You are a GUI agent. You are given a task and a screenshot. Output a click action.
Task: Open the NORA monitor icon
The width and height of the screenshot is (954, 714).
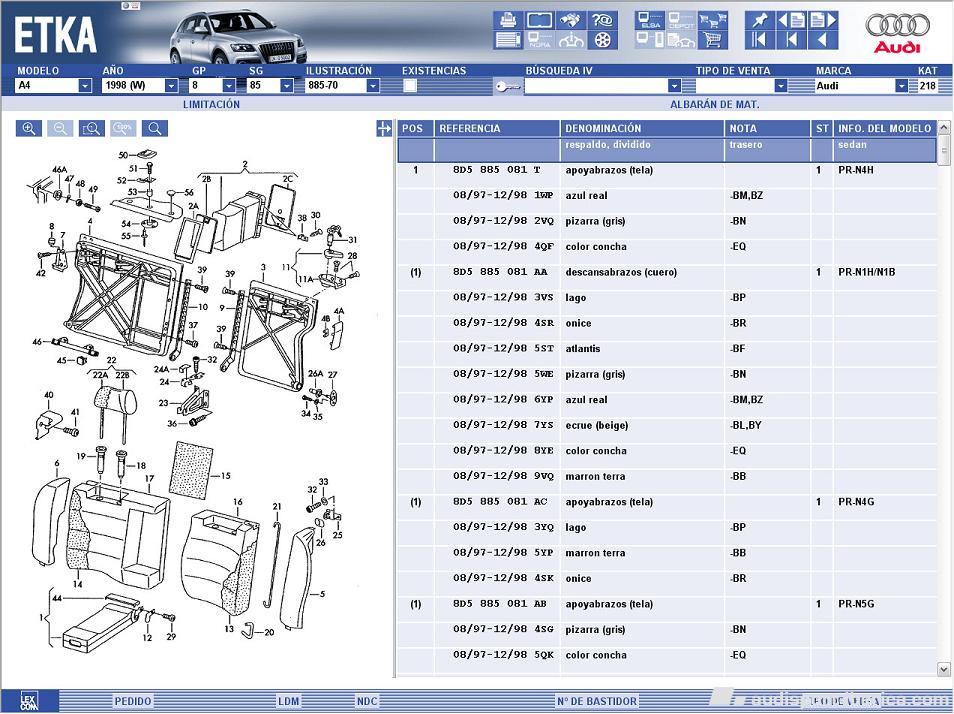pos(540,40)
